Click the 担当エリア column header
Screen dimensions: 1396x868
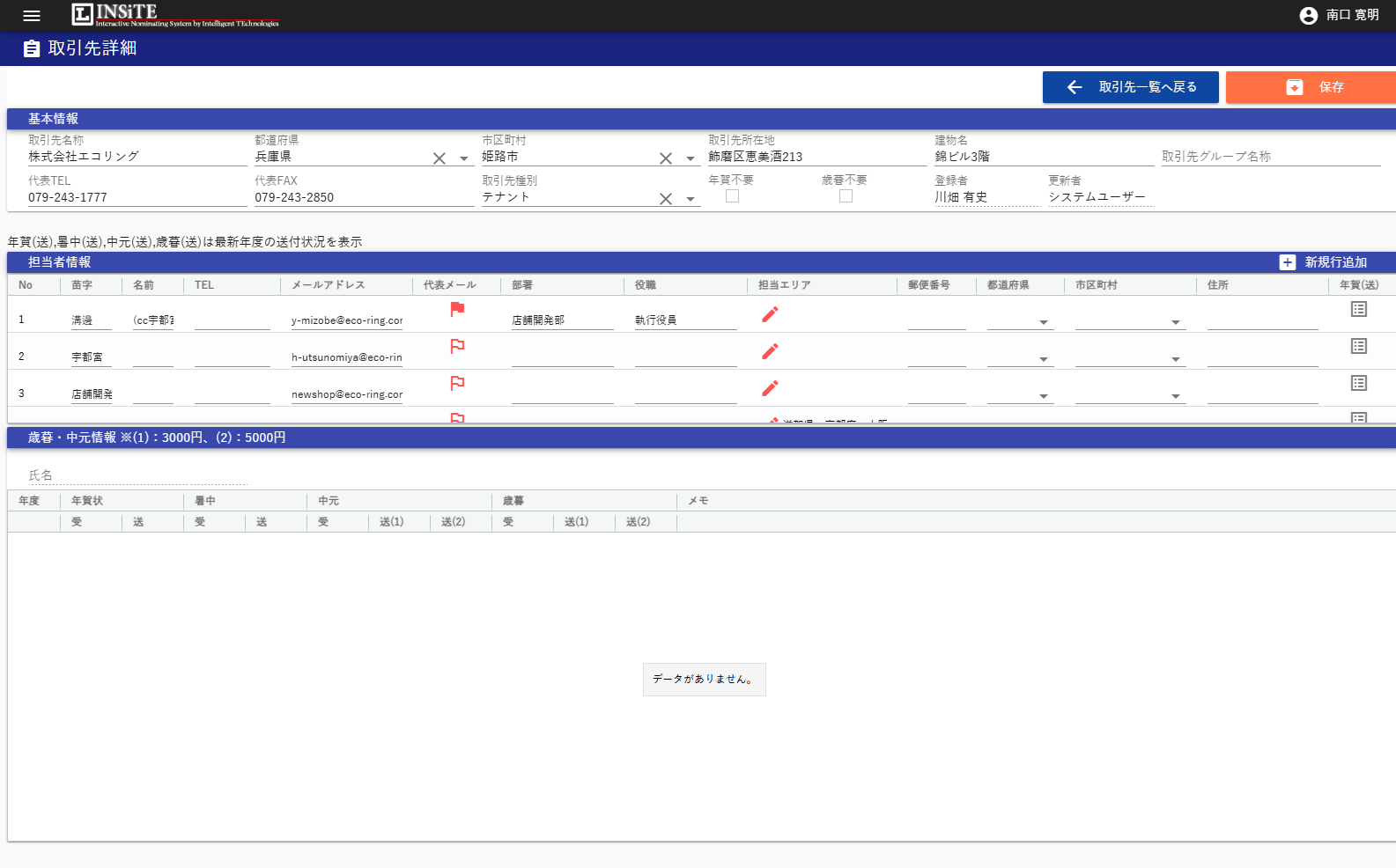[x=784, y=285]
